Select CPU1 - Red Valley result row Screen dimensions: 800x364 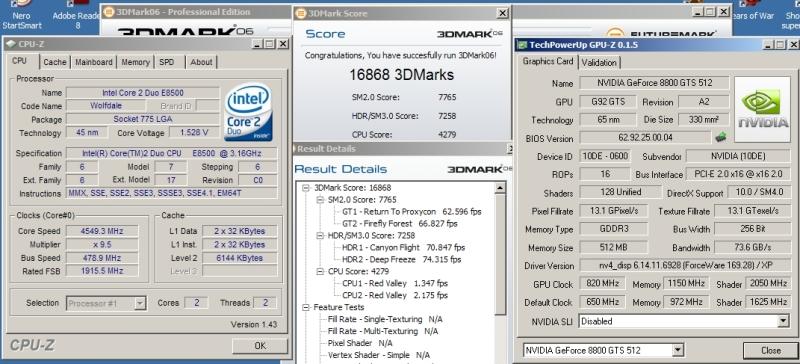click(395, 283)
